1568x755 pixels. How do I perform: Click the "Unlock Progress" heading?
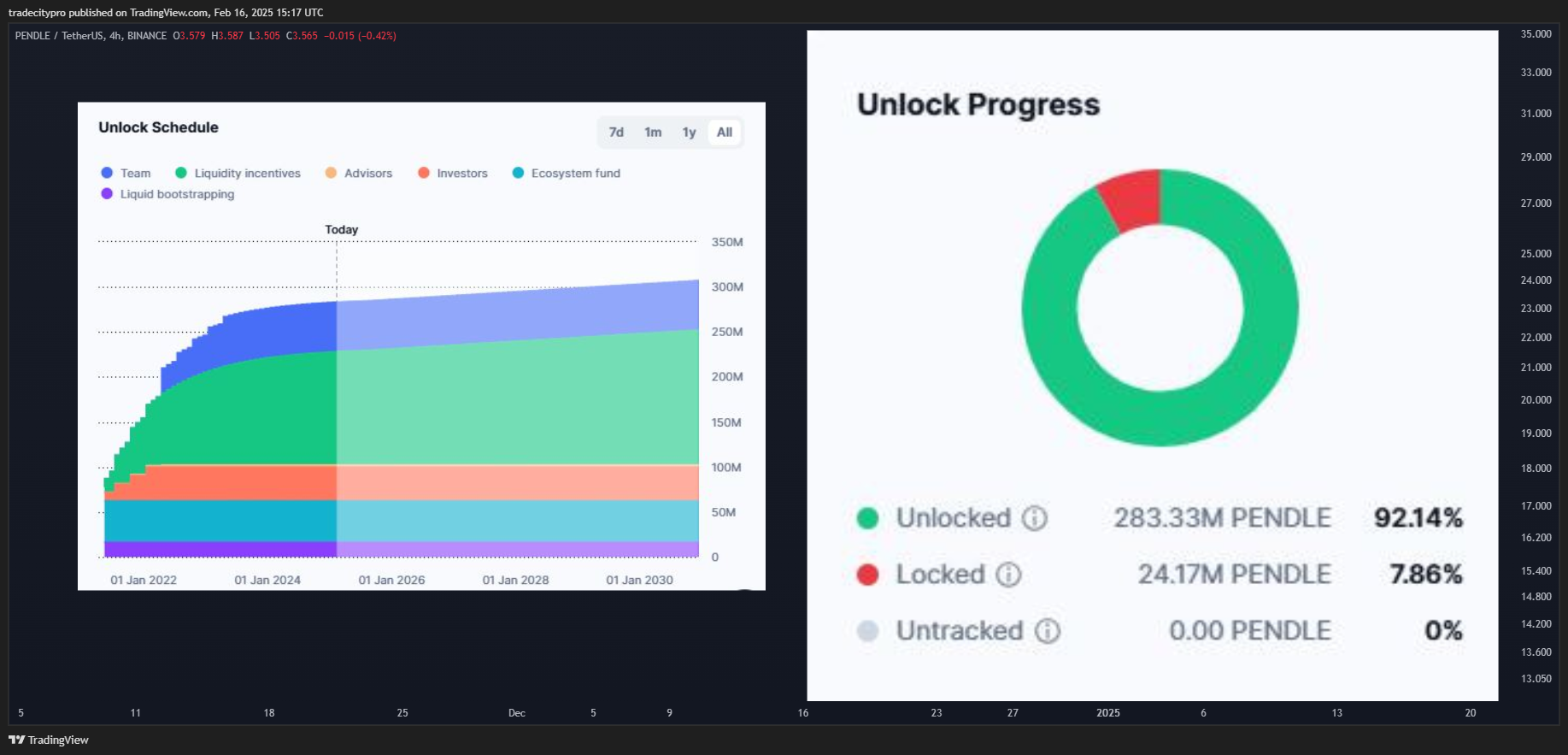(x=978, y=104)
